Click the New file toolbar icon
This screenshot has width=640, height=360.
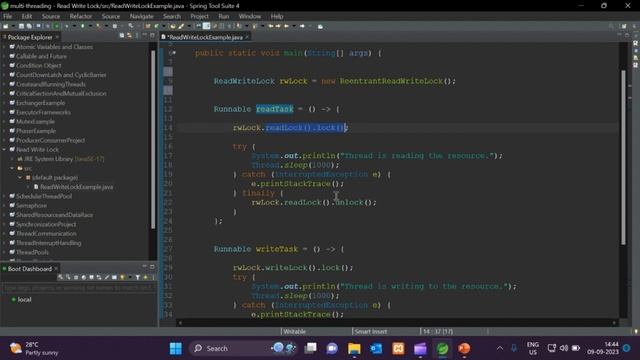(x=5, y=26)
